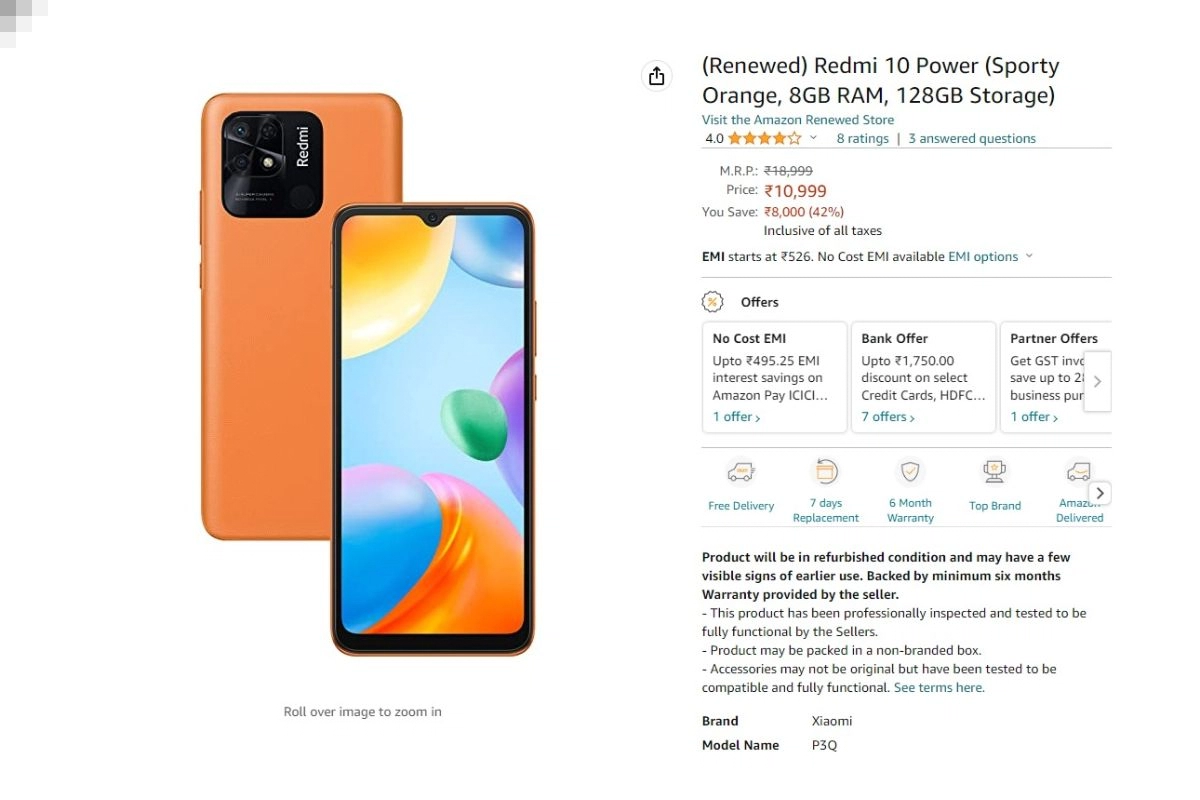Click the Top Brand trophy icon
Viewport: 1200px width, 800px height.
[995, 471]
